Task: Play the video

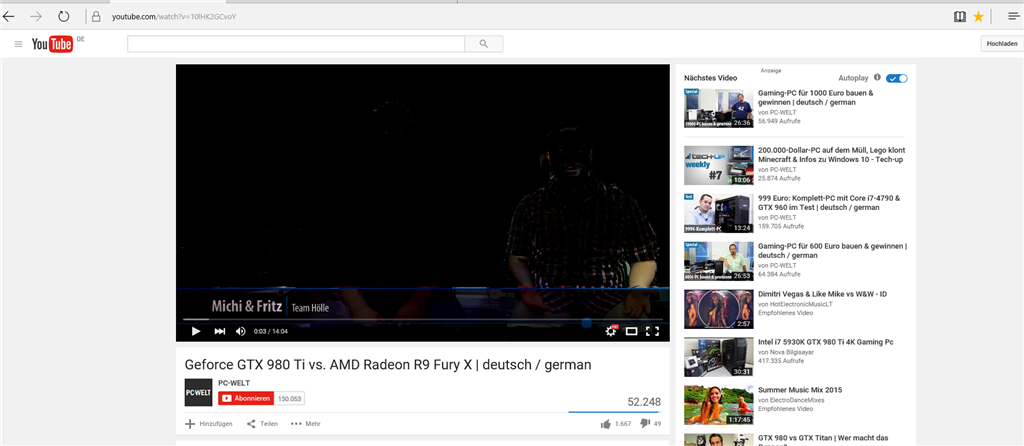Action: [195, 331]
